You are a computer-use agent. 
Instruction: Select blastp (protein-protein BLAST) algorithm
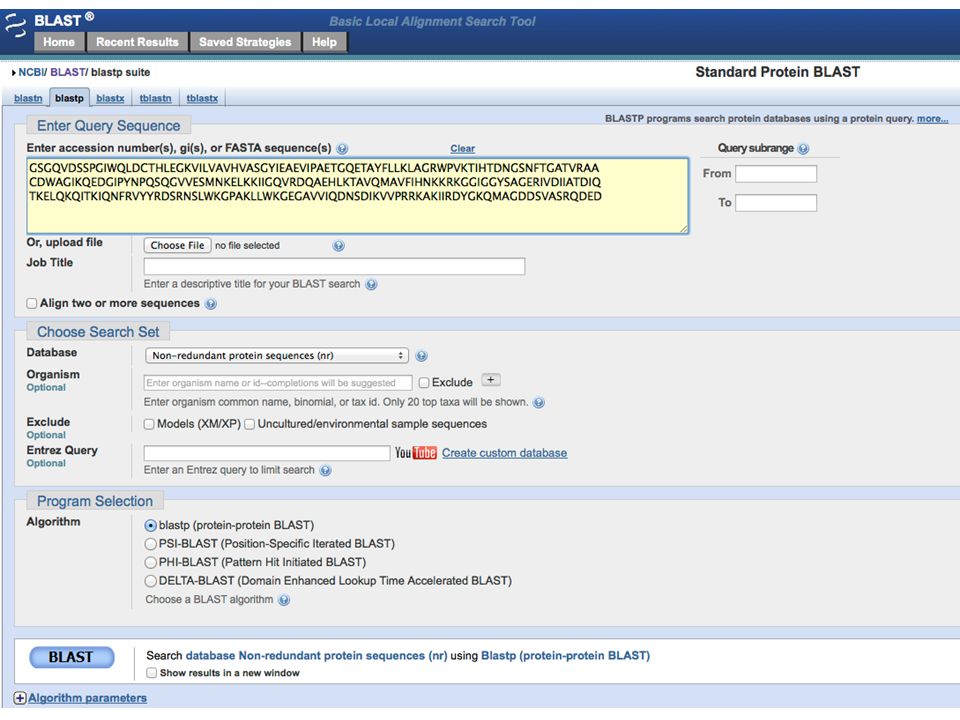coord(151,526)
